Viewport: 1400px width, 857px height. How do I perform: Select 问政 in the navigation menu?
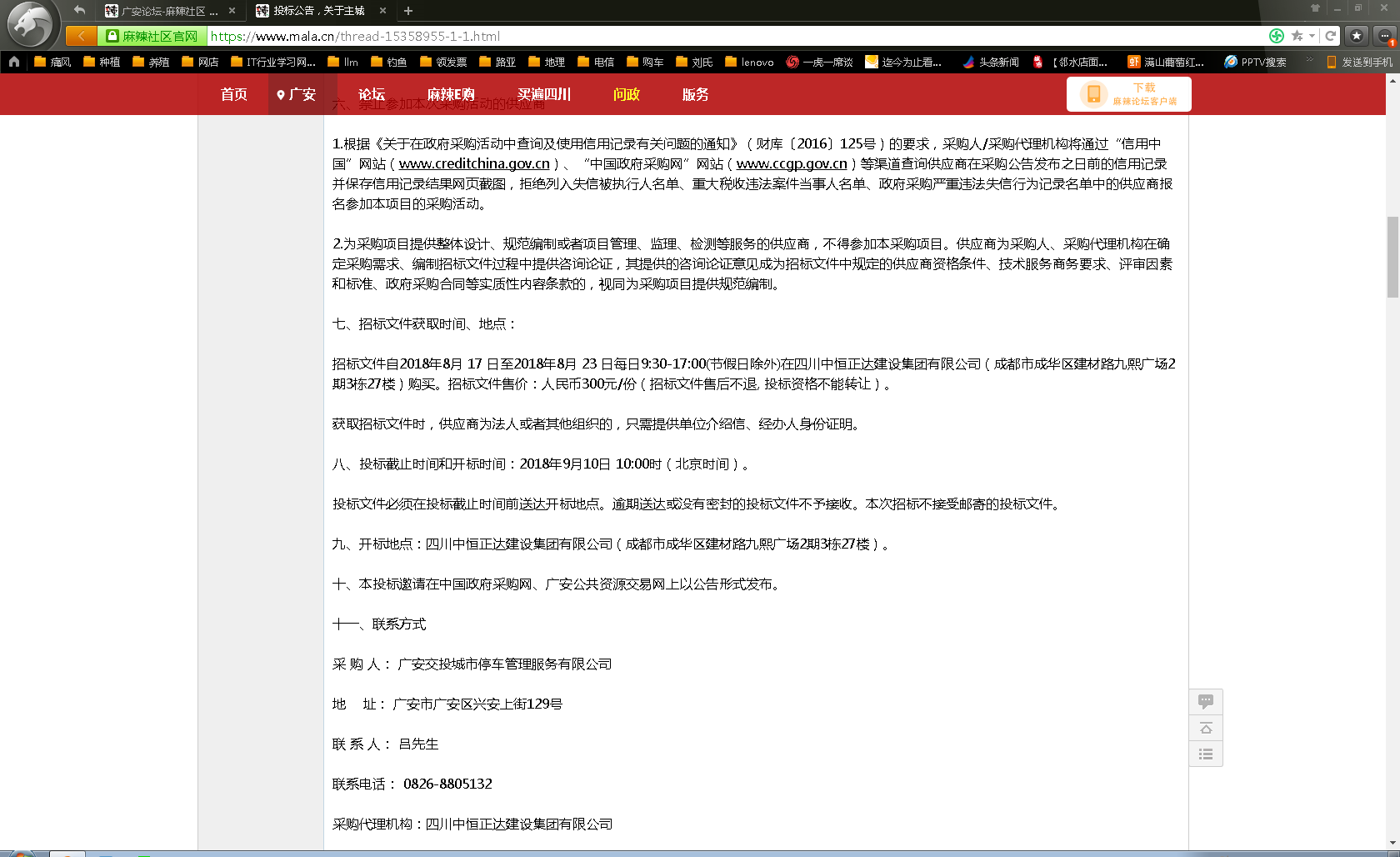(x=626, y=94)
